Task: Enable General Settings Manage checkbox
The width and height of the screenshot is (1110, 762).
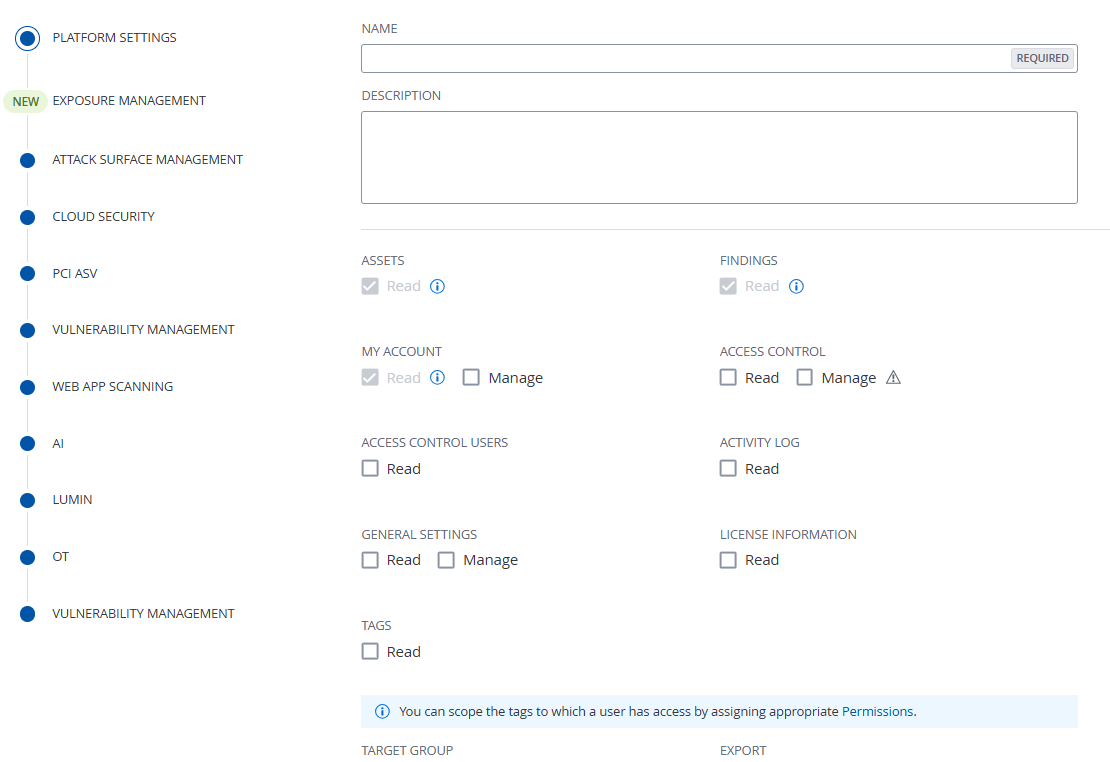Action: [x=446, y=560]
